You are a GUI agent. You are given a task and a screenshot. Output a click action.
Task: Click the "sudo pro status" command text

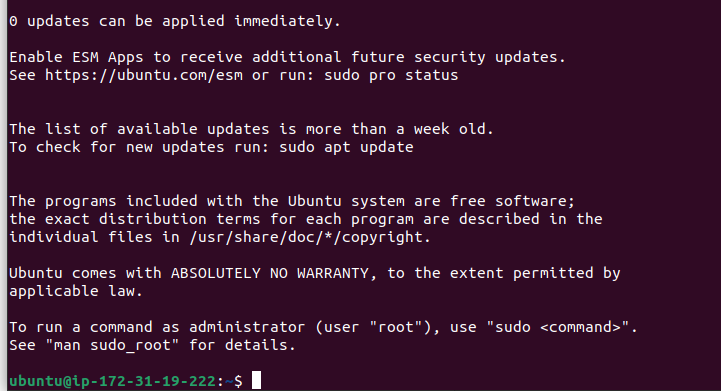click(x=391, y=75)
